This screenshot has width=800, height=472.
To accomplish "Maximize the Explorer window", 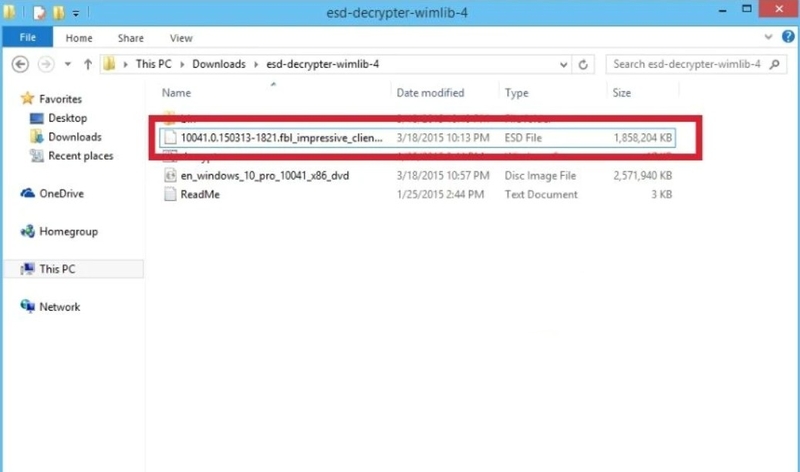I will click(x=746, y=9).
